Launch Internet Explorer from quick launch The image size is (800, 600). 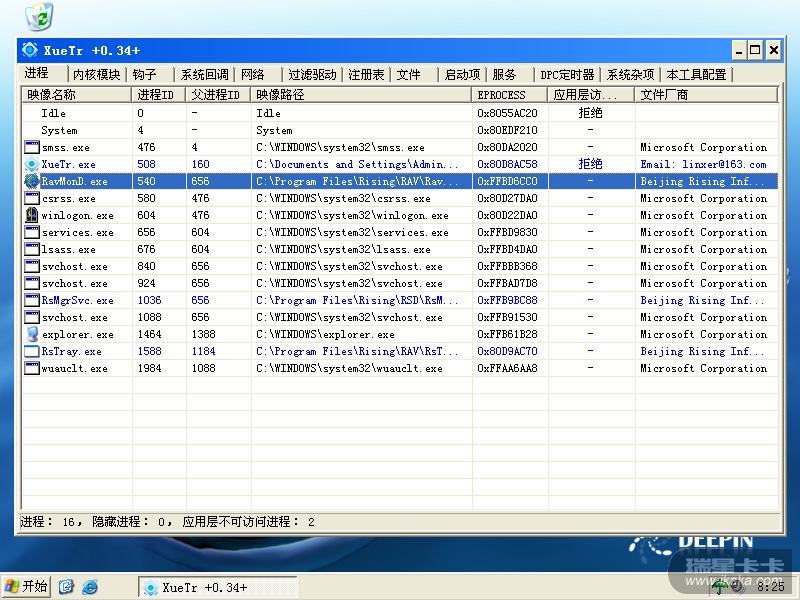pyautogui.click(x=90, y=587)
